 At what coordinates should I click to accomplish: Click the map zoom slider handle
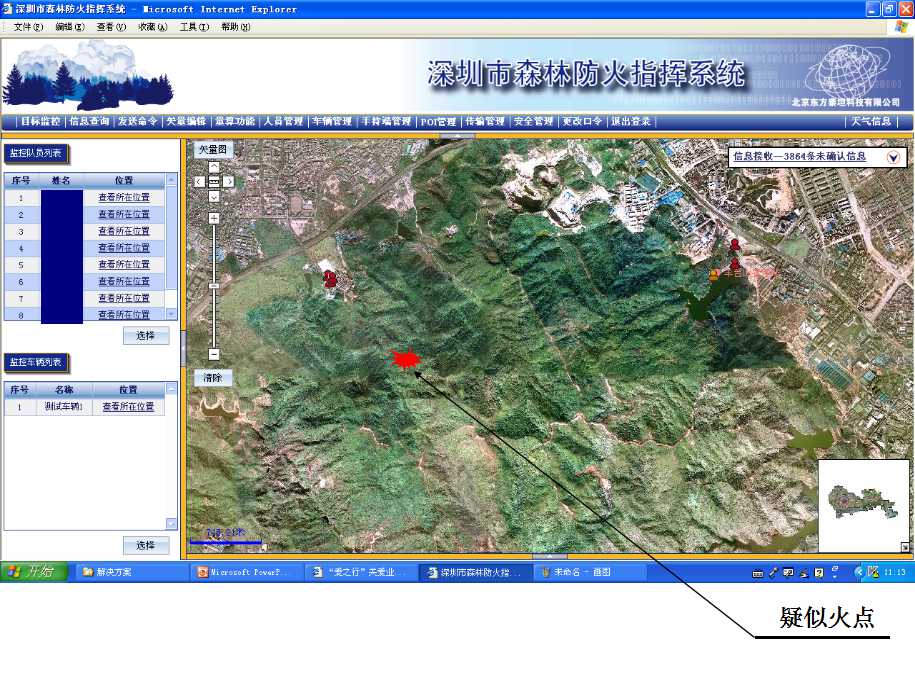click(x=214, y=286)
